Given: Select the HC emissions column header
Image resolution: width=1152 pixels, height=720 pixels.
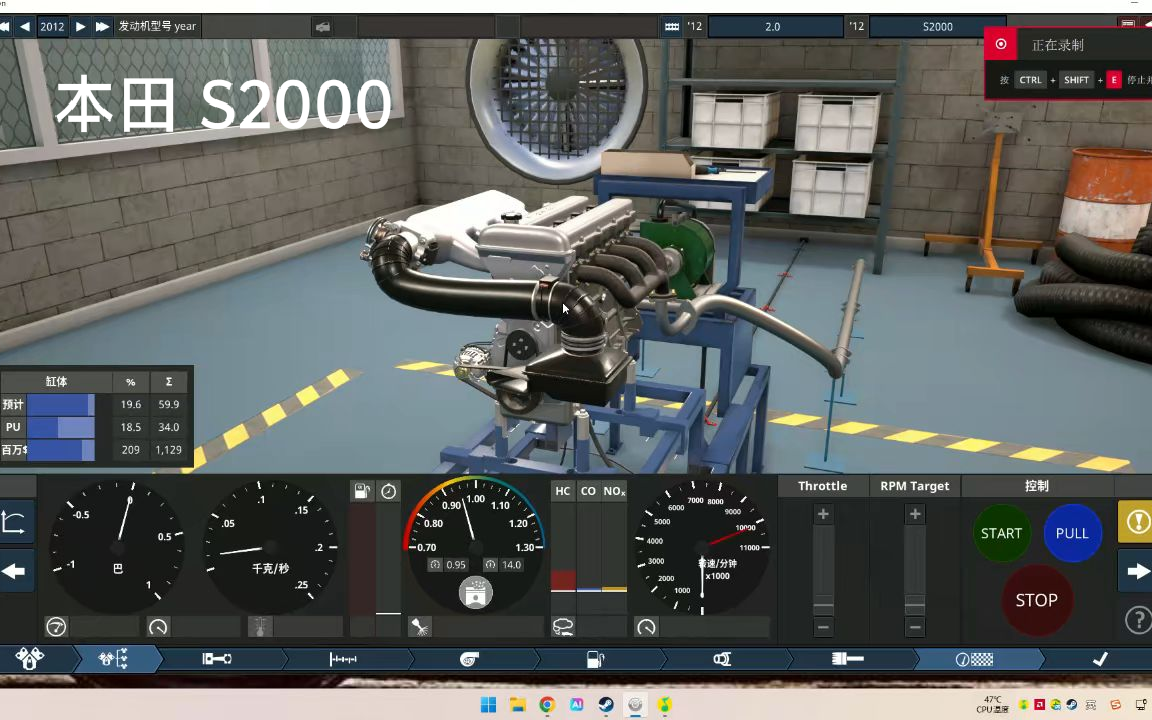Looking at the screenshot, I should pos(563,492).
